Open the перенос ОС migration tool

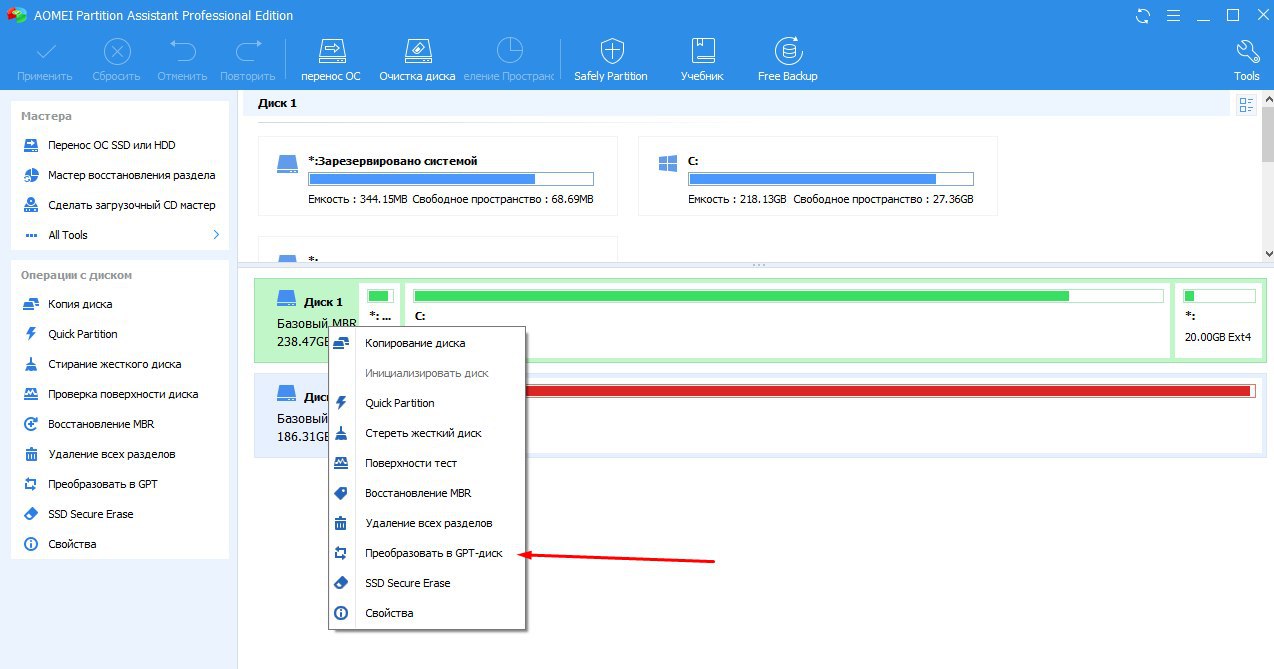pyautogui.click(x=331, y=60)
